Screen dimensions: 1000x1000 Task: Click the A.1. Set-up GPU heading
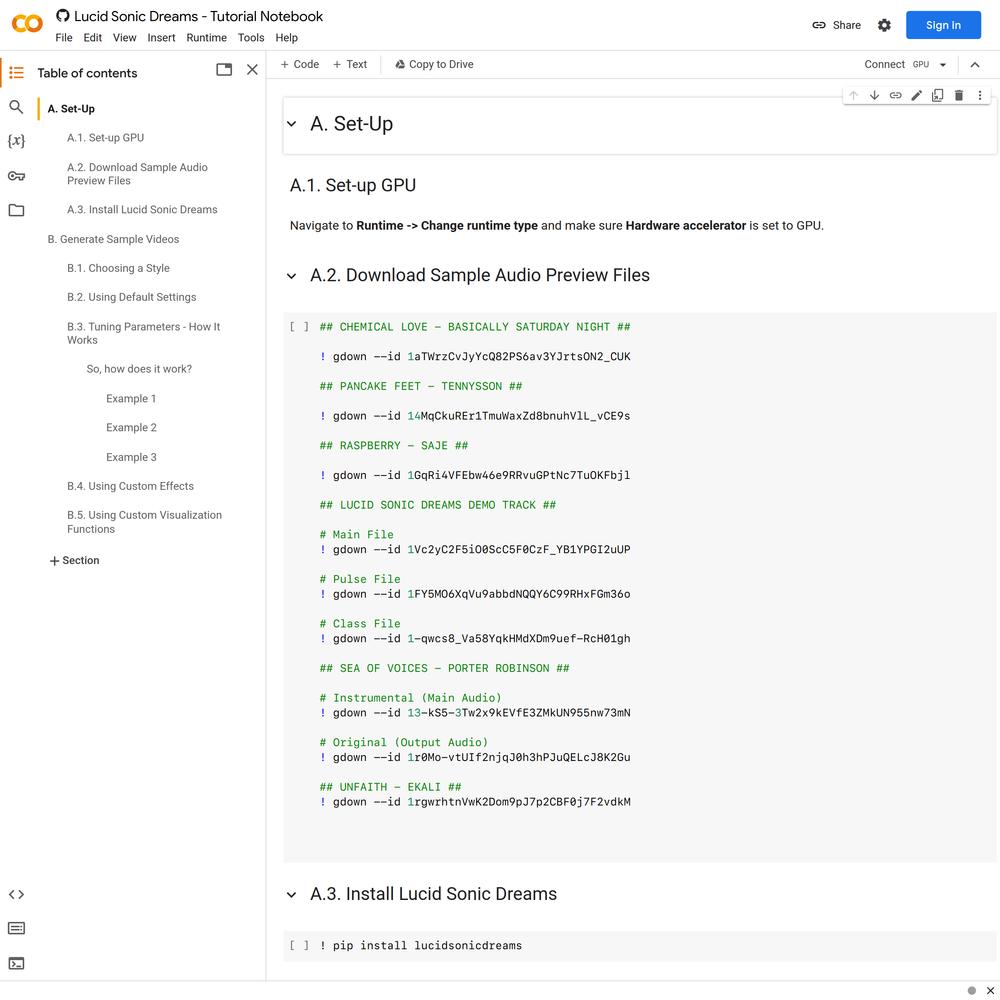click(x=353, y=185)
